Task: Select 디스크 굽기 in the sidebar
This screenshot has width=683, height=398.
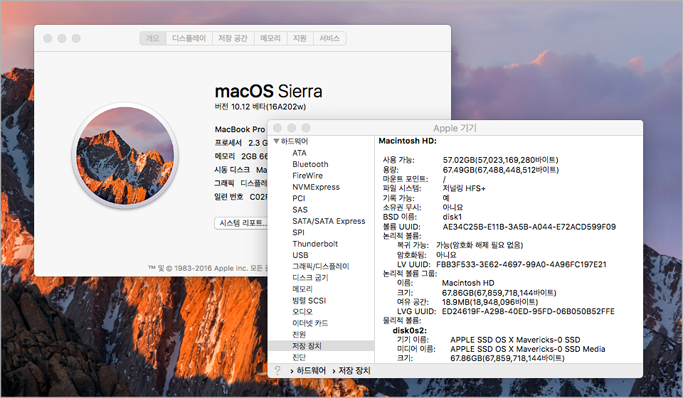Action: tap(310, 277)
